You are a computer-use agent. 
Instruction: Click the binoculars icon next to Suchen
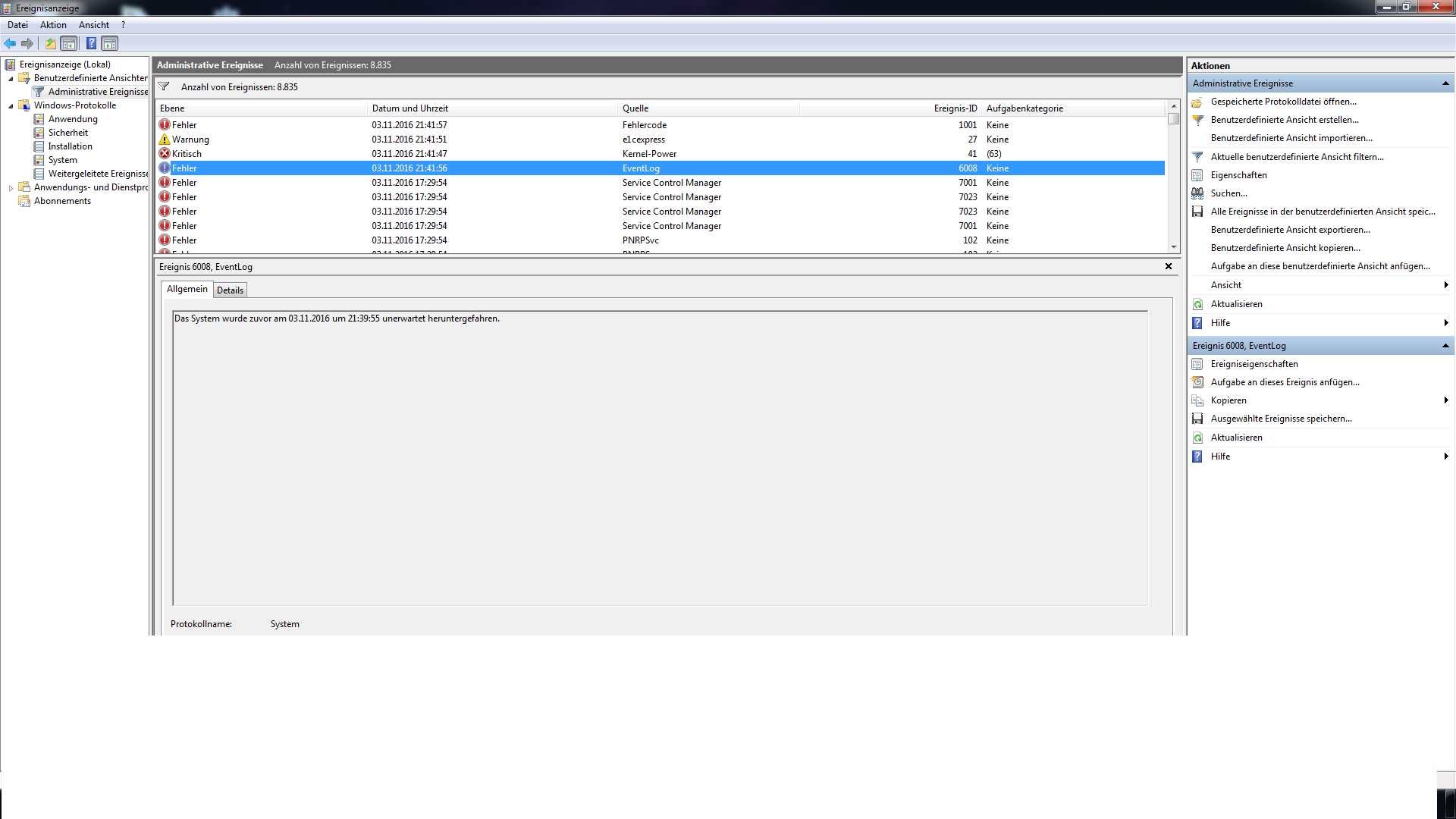1197,193
